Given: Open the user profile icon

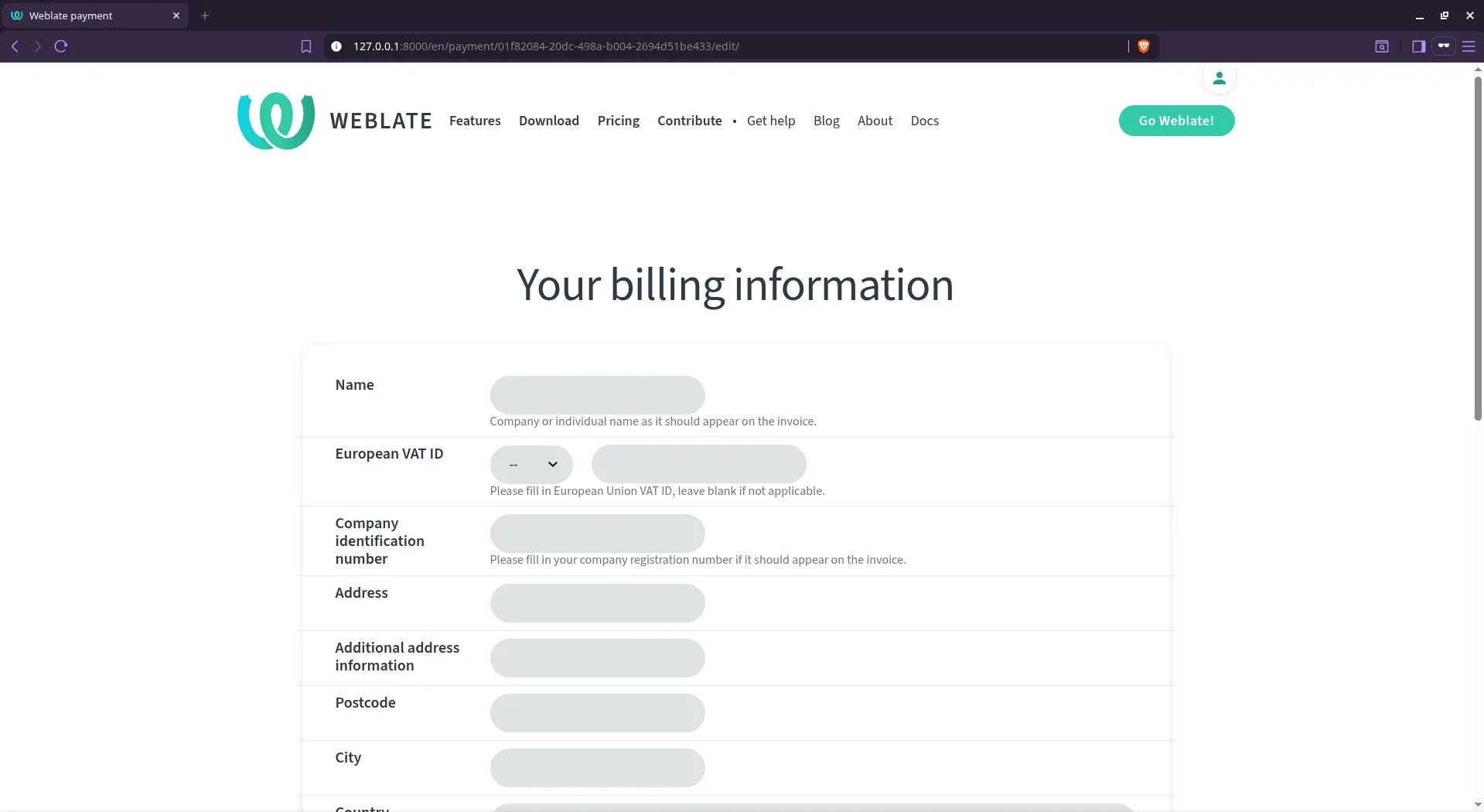Looking at the screenshot, I should click(1219, 78).
